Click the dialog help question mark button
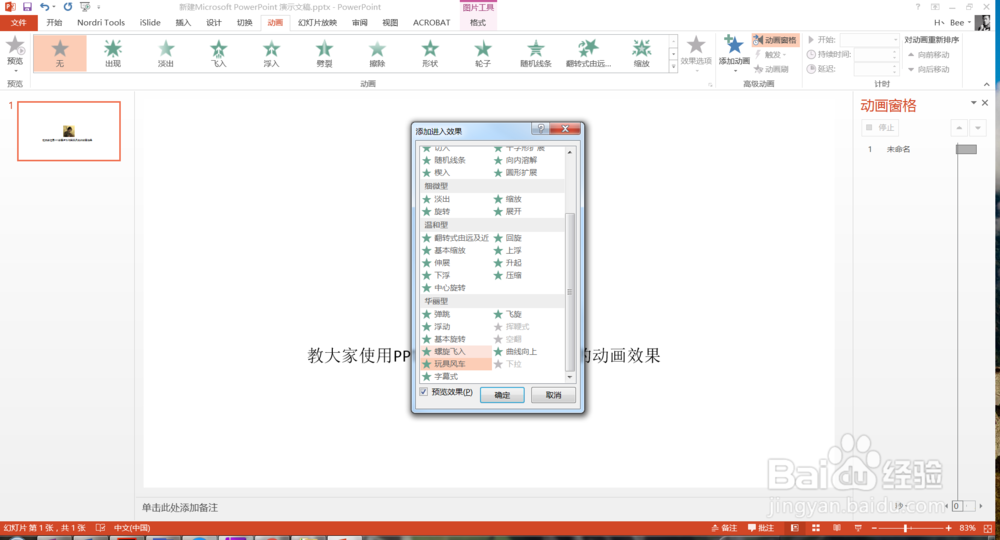The image size is (1000, 540). pyautogui.click(x=540, y=129)
